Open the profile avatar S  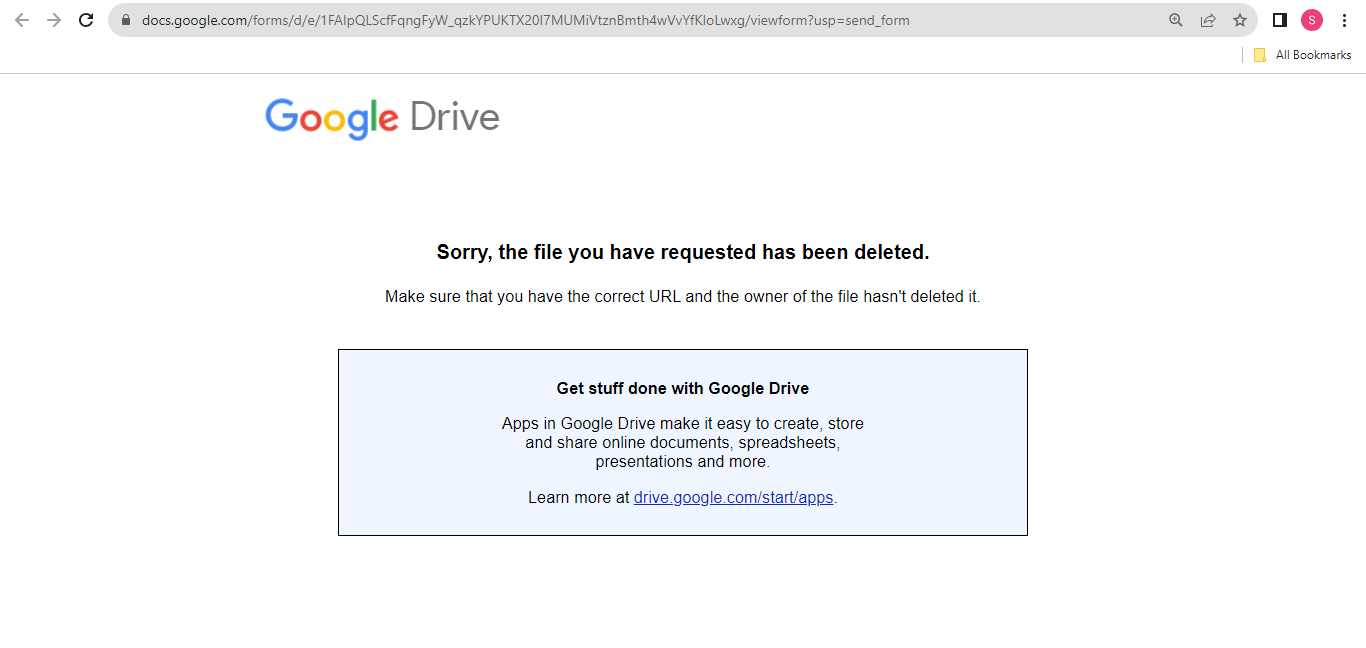pyautogui.click(x=1311, y=20)
